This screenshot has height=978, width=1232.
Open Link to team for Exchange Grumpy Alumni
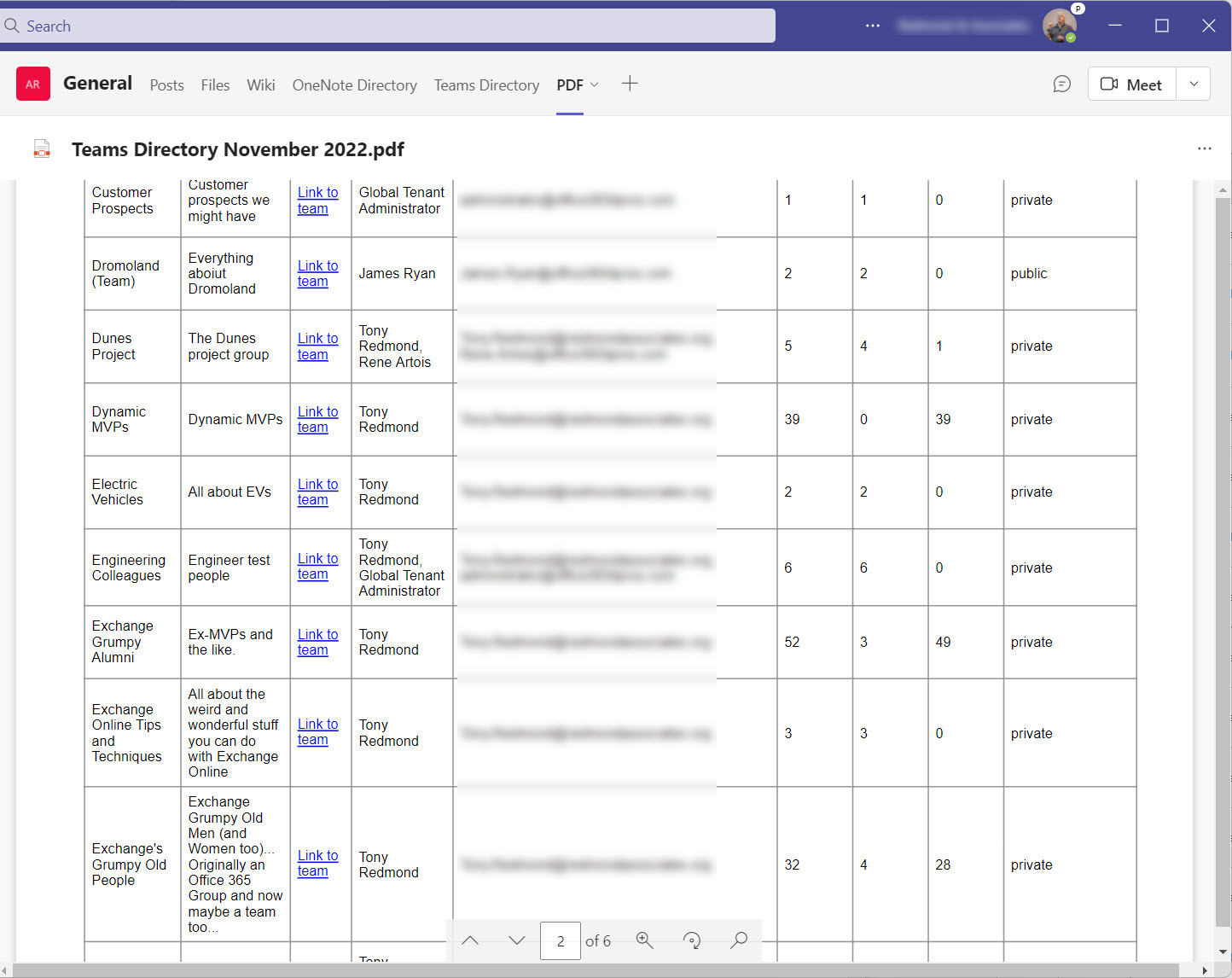click(x=317, y=642)
